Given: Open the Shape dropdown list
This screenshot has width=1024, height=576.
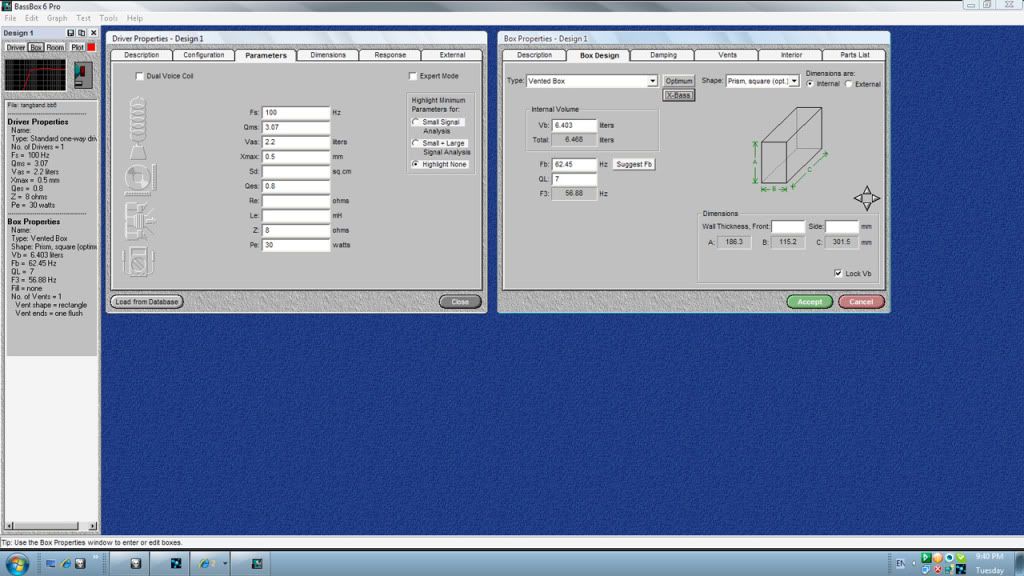Looking at the screenshot, I should pyautogui.click(x=794, y=81).
